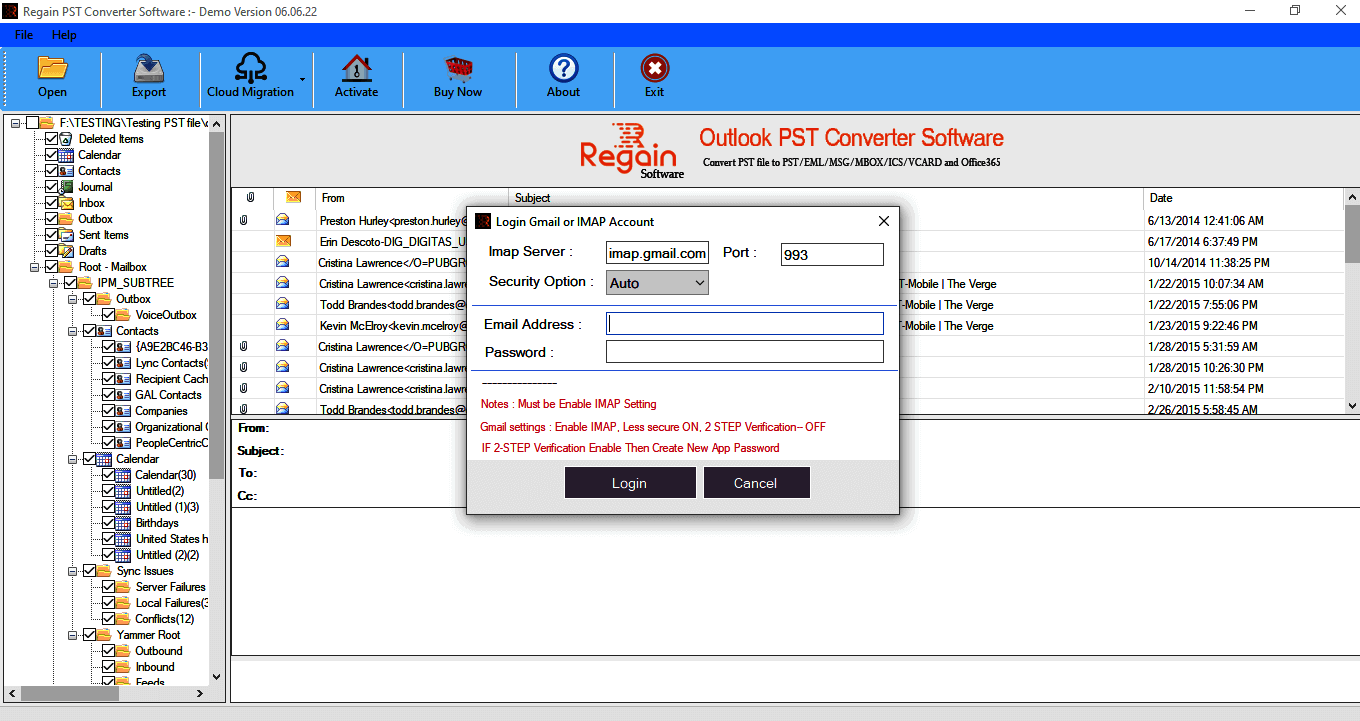Viewport: 1360px width, 721px height.
Task: Open the Help menu
Action: [x=64, y=35]
